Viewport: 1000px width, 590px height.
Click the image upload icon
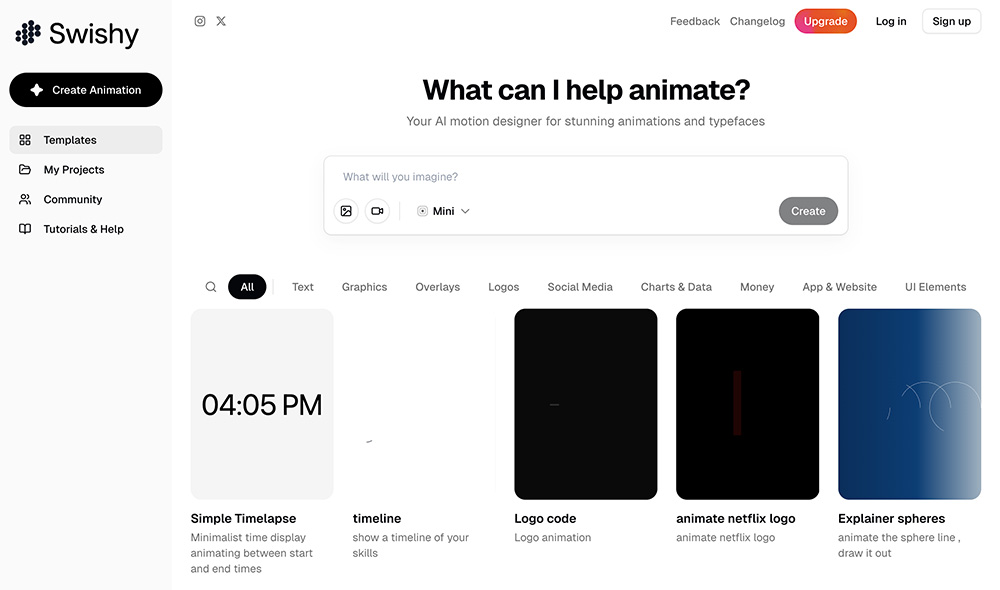(346, 211)
